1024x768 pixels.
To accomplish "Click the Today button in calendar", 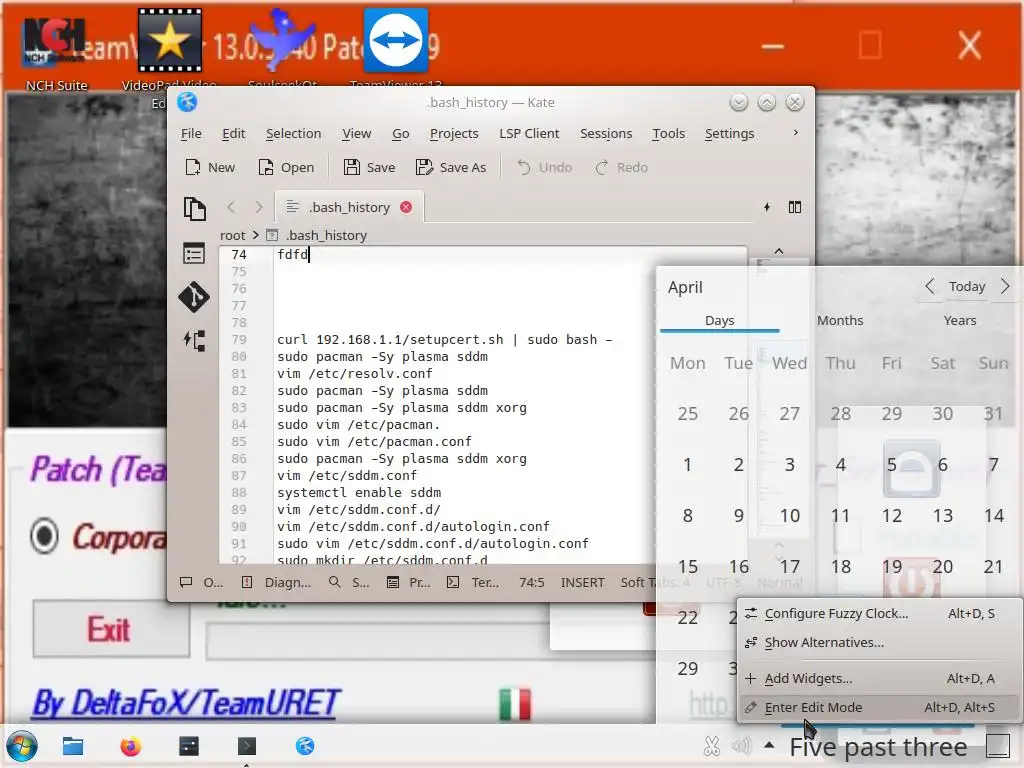I will click(967, 286).
